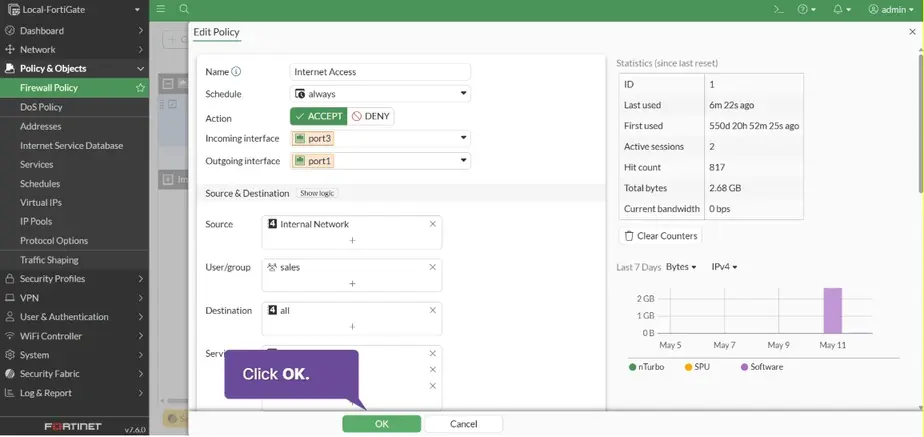The image size is (924, 437).
Task: Open the IPv4 chart dropdown
Action: [724, 267]
